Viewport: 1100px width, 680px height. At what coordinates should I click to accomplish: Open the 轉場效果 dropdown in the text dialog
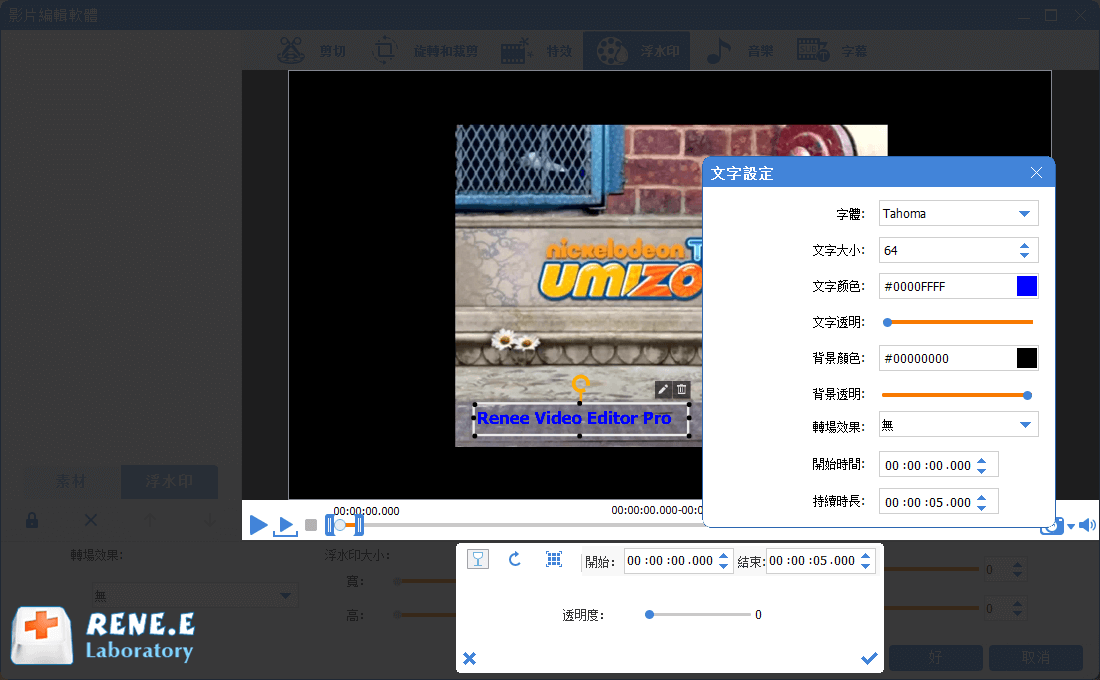point(958,425)
